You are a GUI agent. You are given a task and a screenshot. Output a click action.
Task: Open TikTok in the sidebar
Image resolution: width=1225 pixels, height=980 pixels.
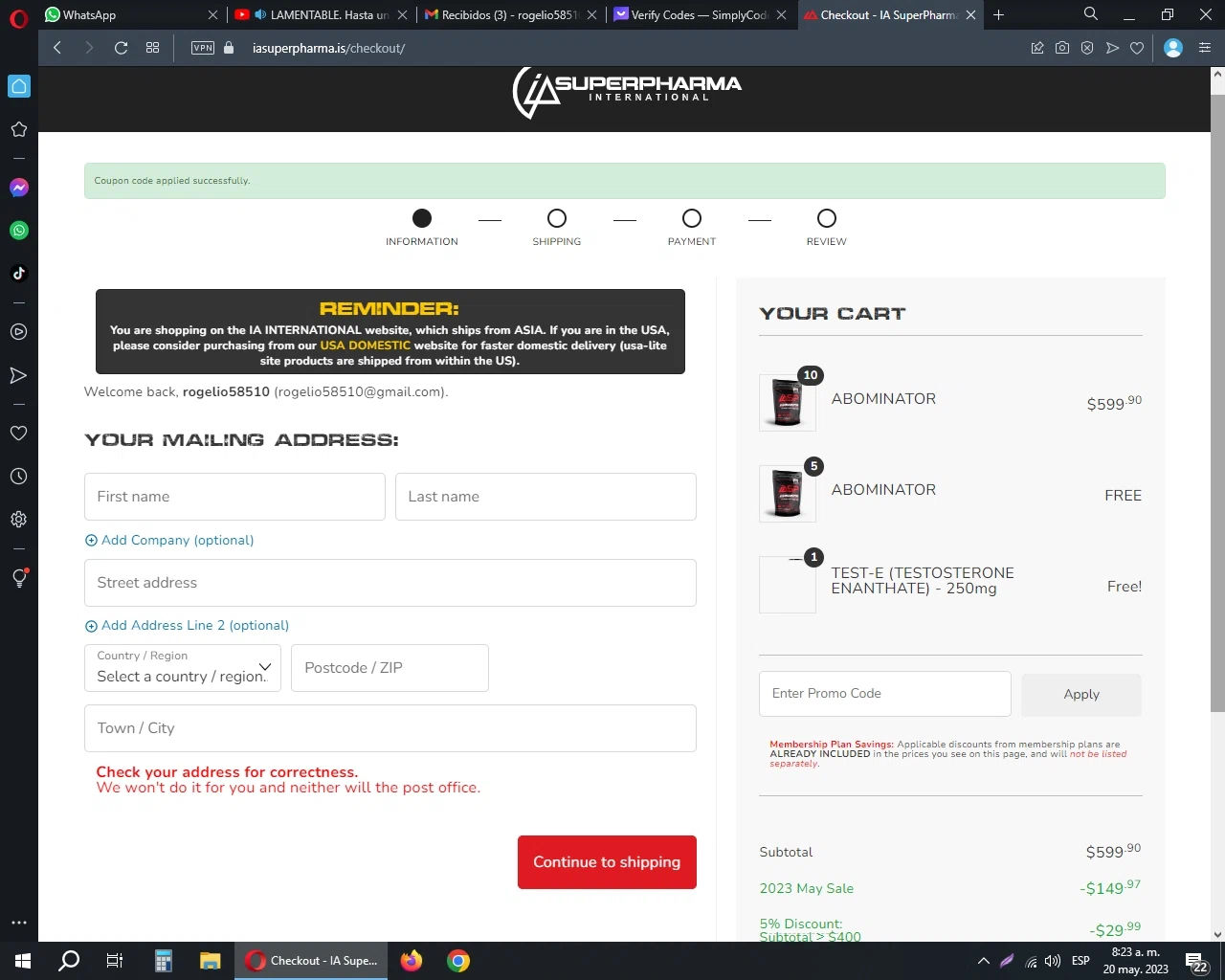click(x=19, y=274)
